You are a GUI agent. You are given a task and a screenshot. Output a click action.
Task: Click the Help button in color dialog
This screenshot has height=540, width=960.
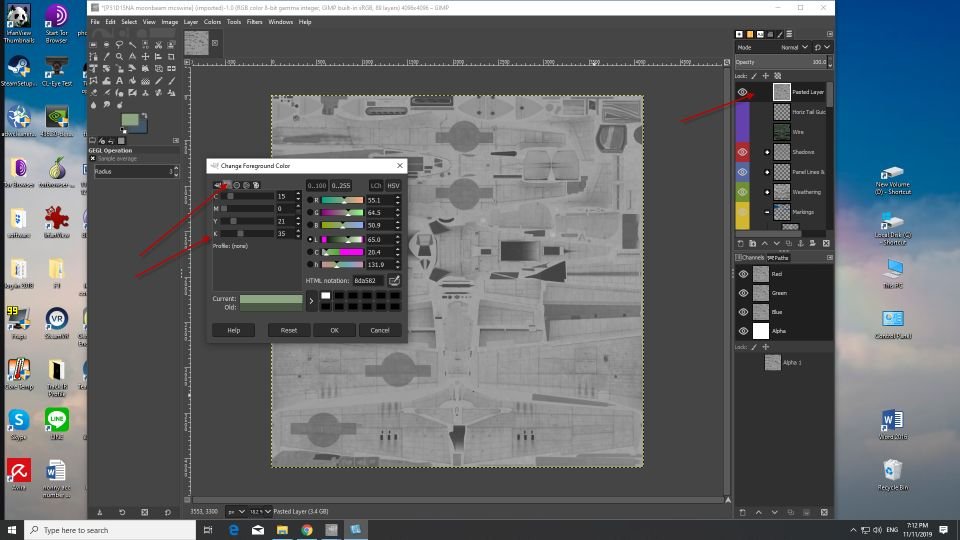(x=233, y=330)
